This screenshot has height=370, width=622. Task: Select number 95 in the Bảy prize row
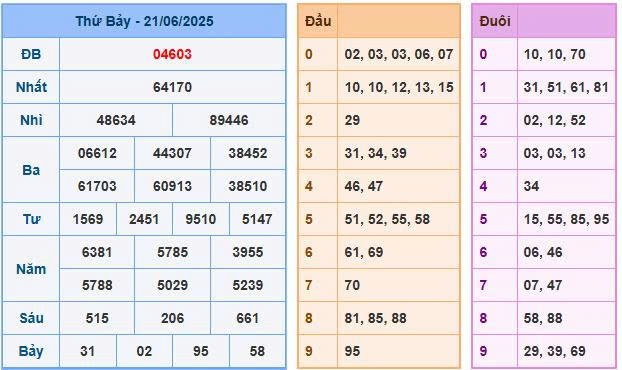(x=201, y=351)
